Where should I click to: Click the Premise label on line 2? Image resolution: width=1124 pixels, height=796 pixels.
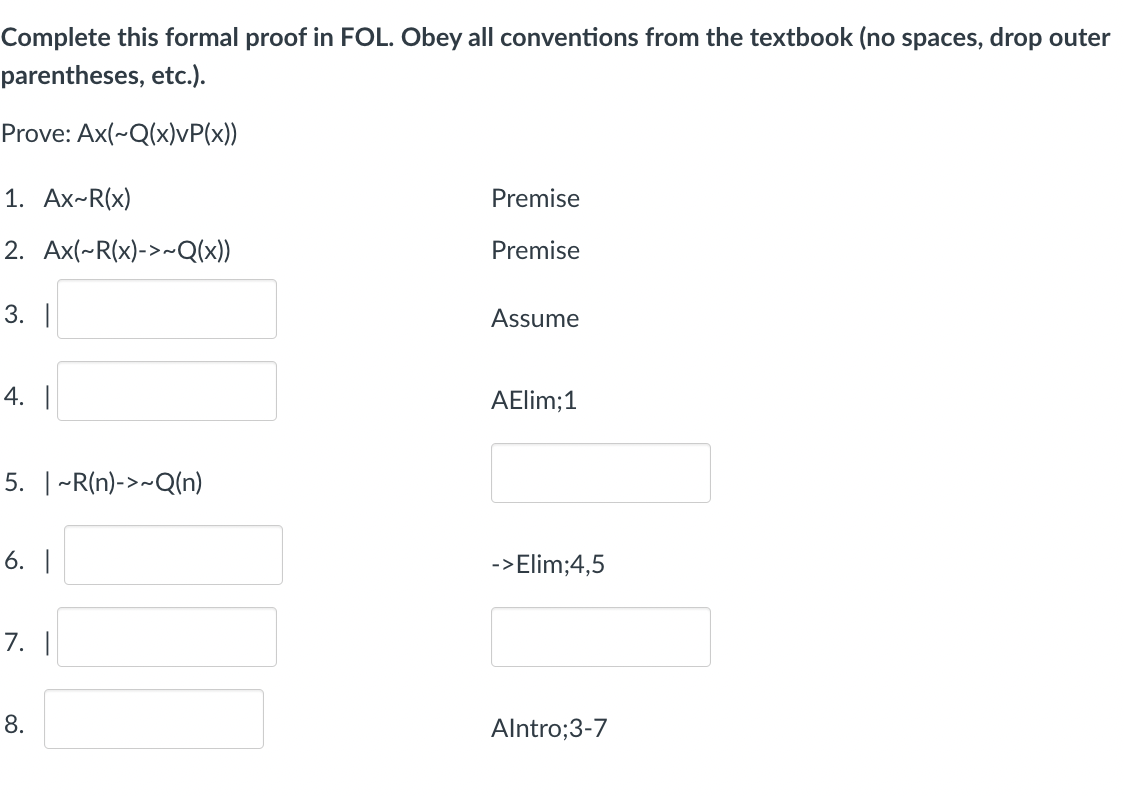535,250
